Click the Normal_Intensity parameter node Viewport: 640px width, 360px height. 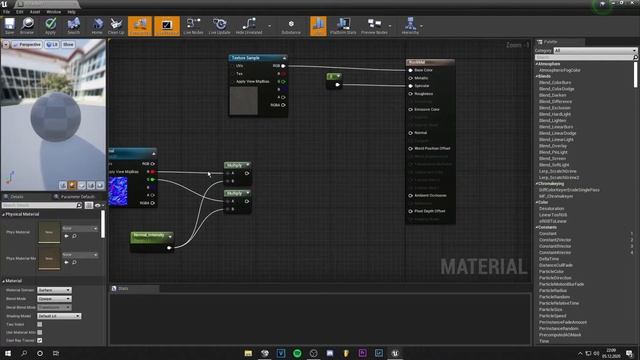(x=152, y=242)
